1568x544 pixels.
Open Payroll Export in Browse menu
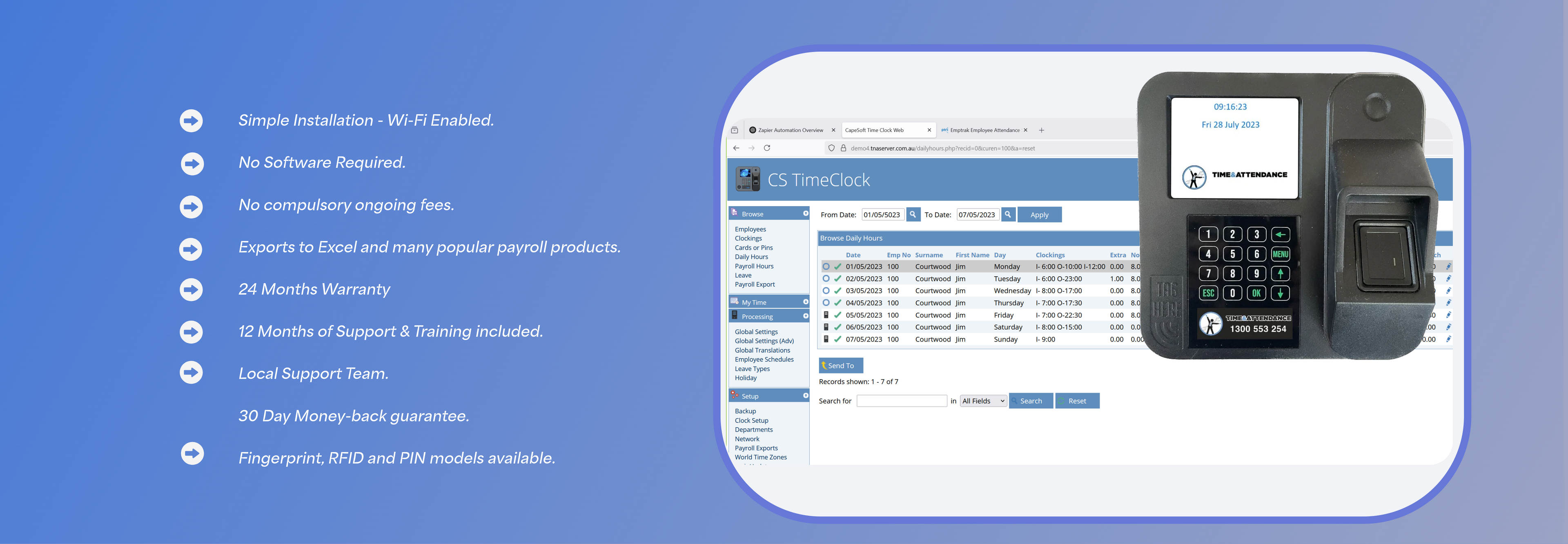pos(755,284)
